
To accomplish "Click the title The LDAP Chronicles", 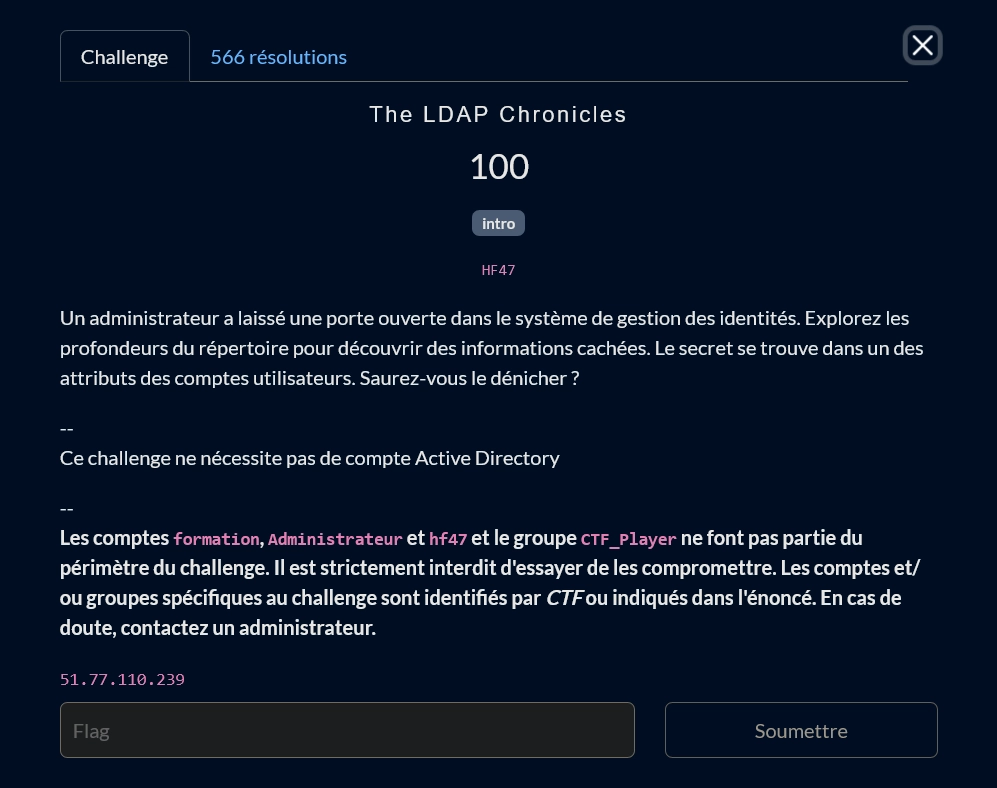I will [498, 114].
